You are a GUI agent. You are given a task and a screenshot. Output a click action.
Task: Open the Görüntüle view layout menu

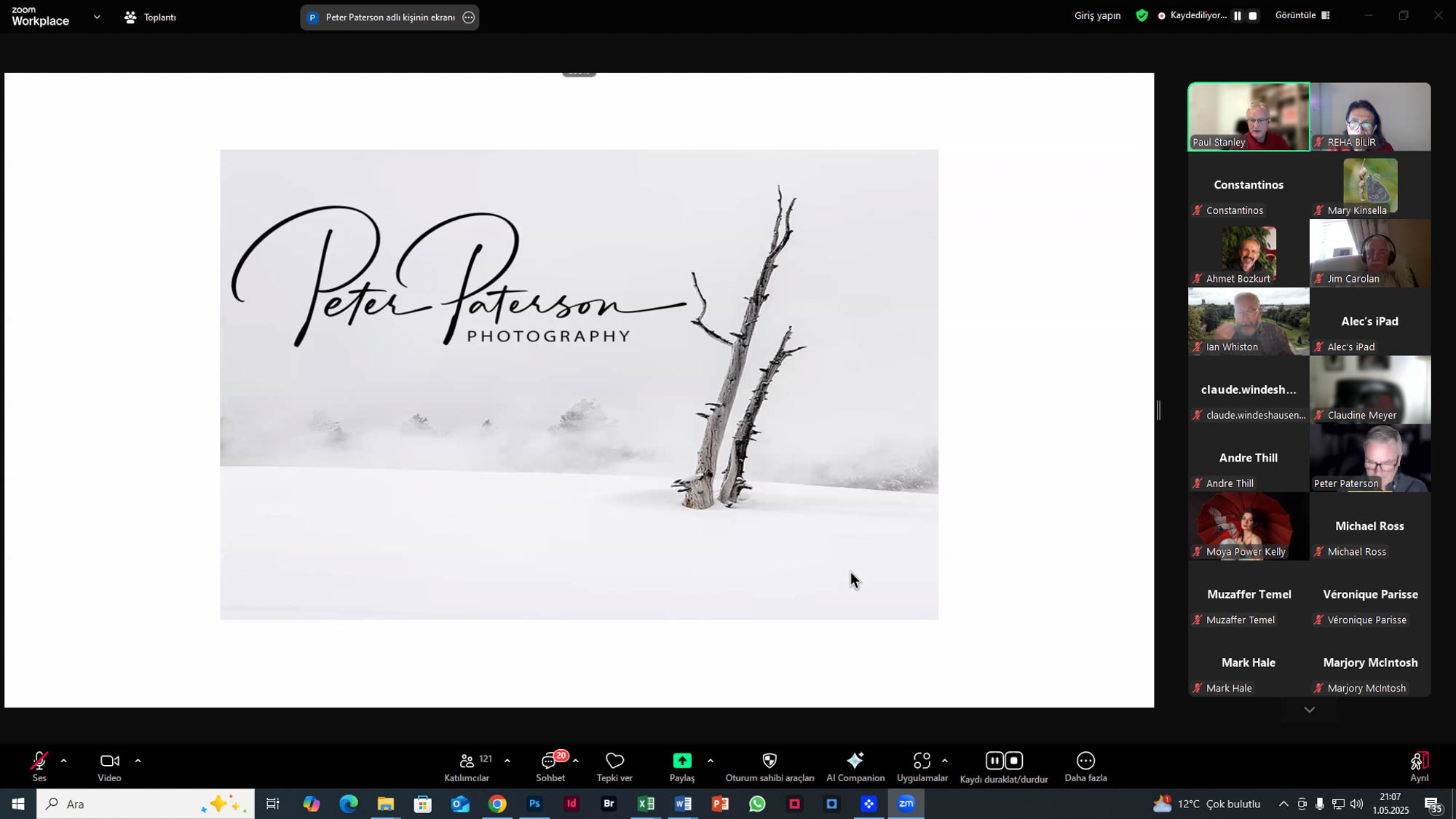pyautogui.click(x=1302, y=15)
